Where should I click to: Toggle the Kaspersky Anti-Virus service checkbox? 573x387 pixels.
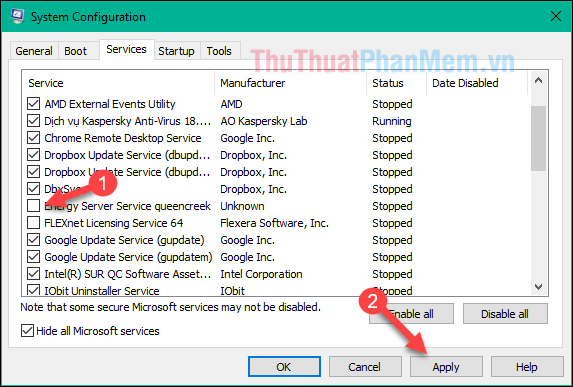point(34,121)
